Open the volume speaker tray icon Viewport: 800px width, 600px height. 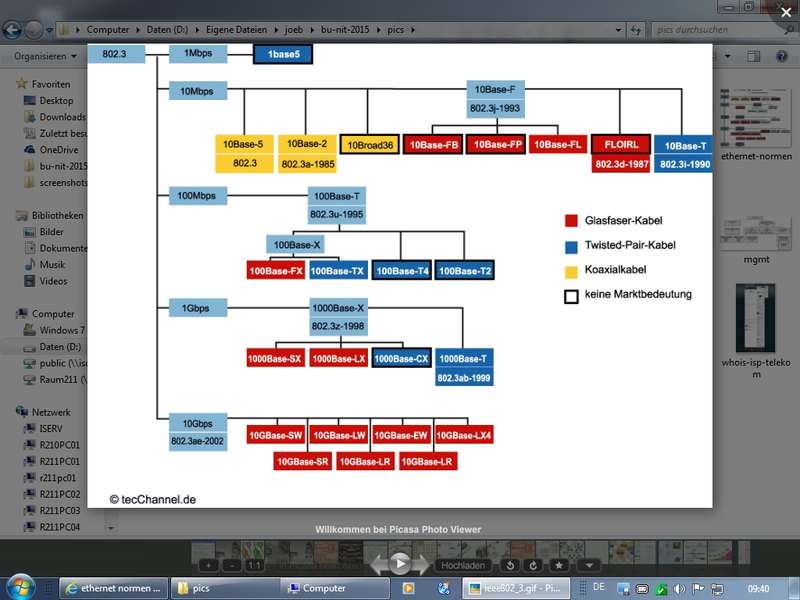point(679,589)
